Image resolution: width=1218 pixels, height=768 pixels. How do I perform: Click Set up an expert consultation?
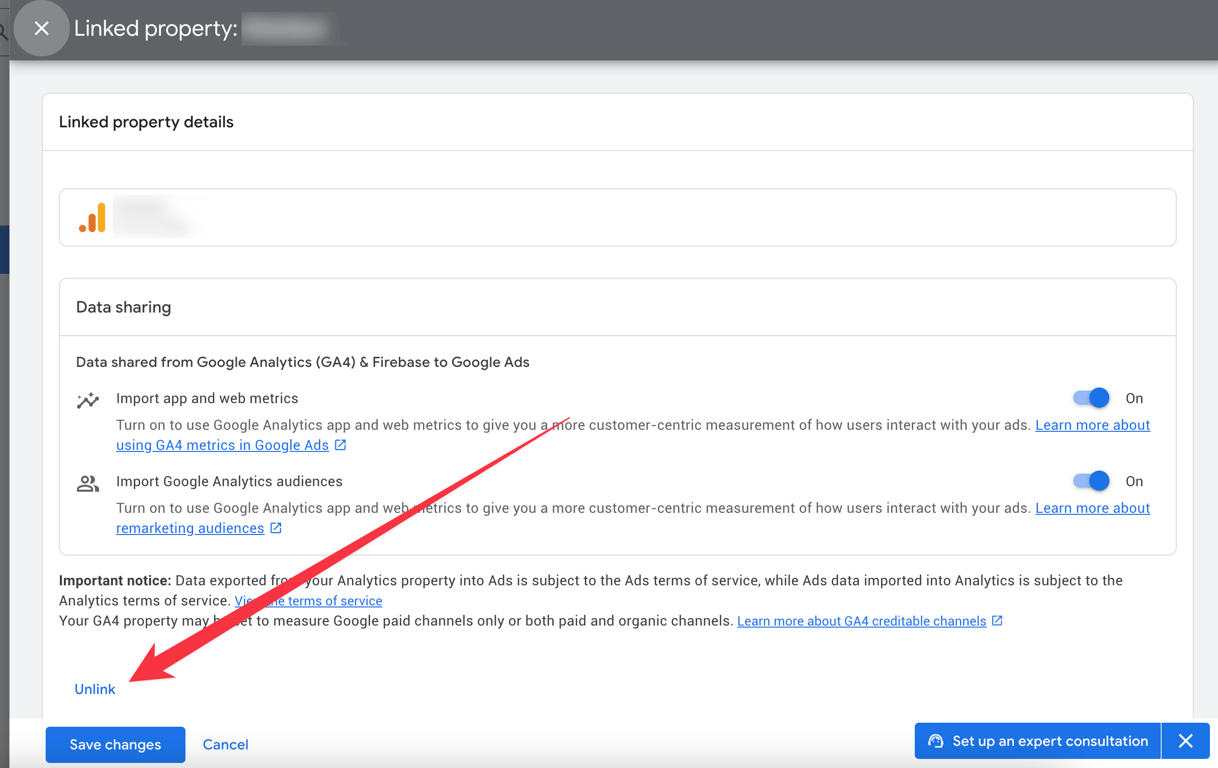[x=1037, y=741]
